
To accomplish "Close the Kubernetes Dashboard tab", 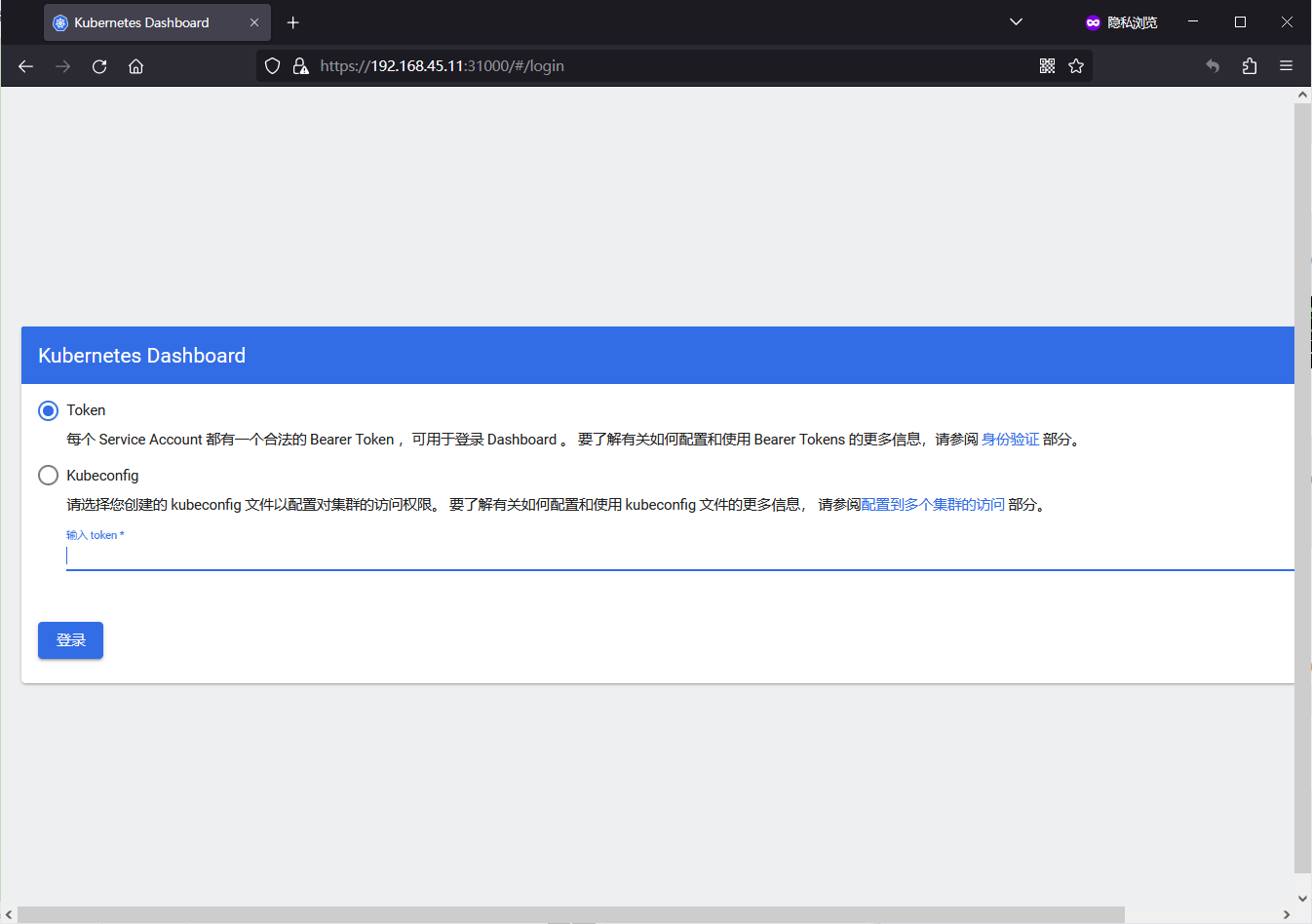I will (254, 22).
